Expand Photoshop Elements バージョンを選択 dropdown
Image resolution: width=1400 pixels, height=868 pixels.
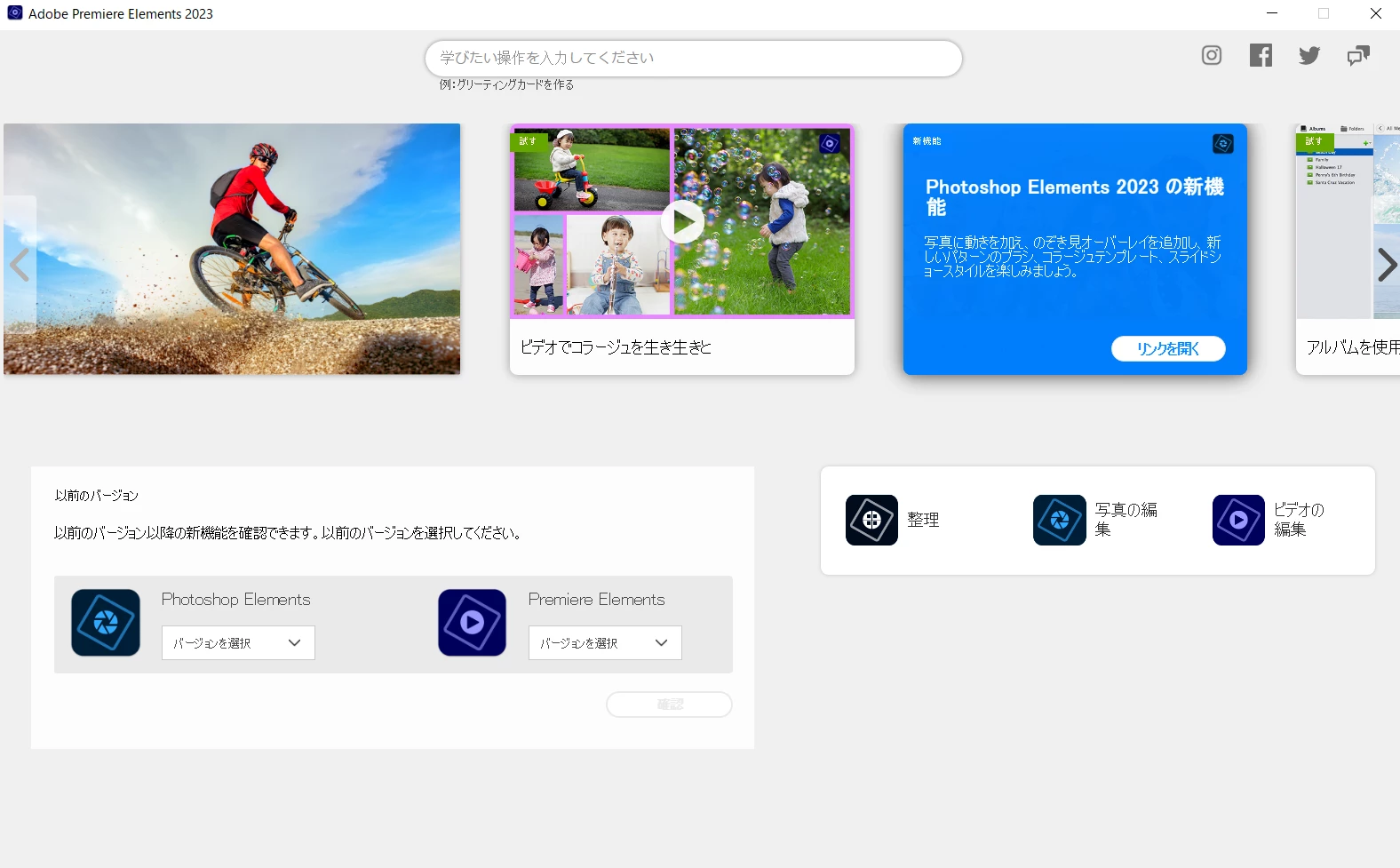pos(238,643)
